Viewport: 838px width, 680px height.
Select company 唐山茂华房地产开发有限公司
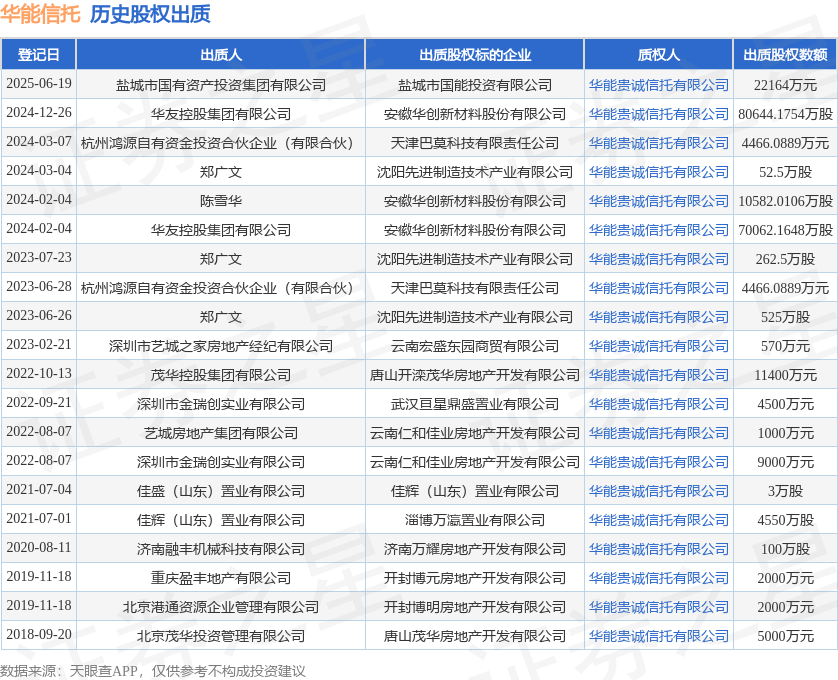tap(475, 636)
